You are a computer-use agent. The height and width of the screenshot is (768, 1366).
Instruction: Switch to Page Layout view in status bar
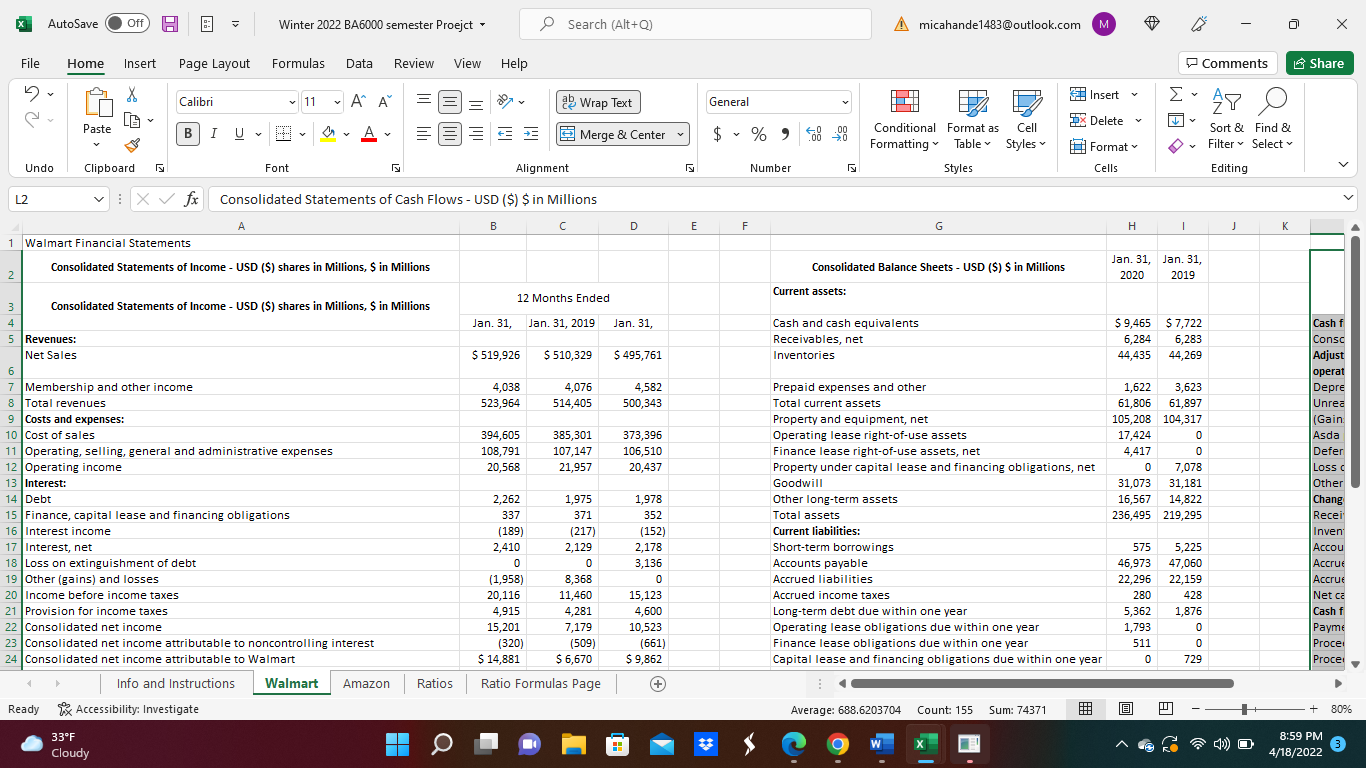[x=1125, y=709]
